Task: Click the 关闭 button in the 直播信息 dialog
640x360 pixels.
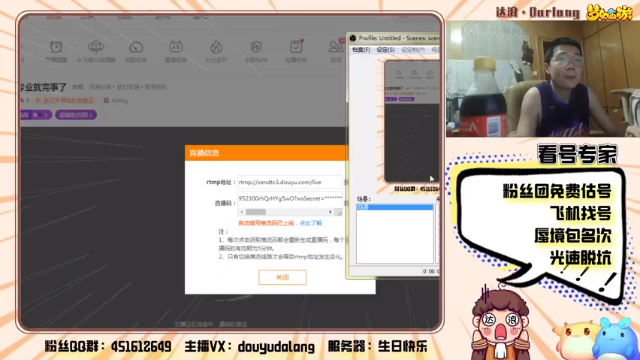Action: (282, 278)
